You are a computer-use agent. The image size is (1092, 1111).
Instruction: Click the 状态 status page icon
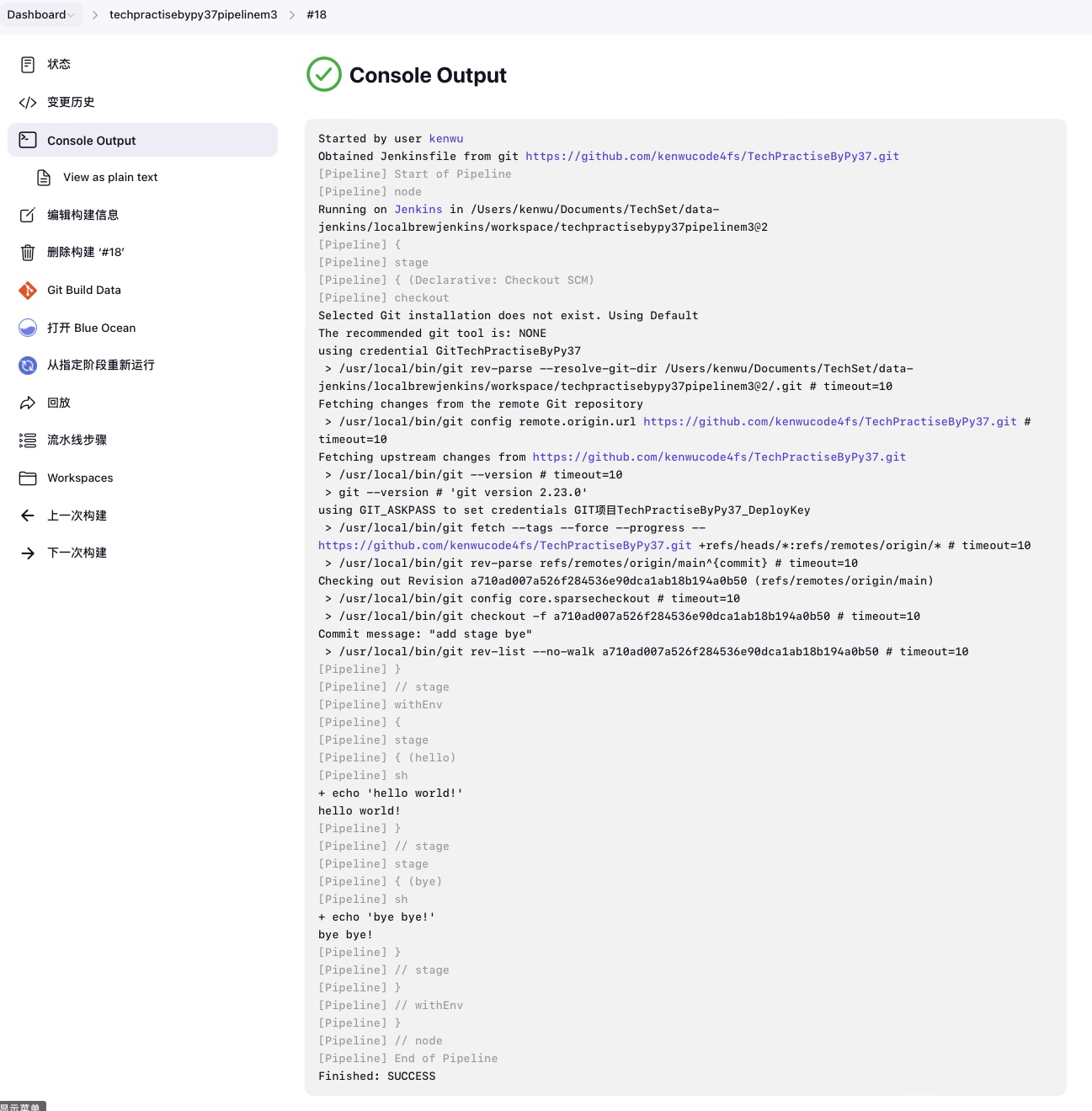click(x=28, y=64)
